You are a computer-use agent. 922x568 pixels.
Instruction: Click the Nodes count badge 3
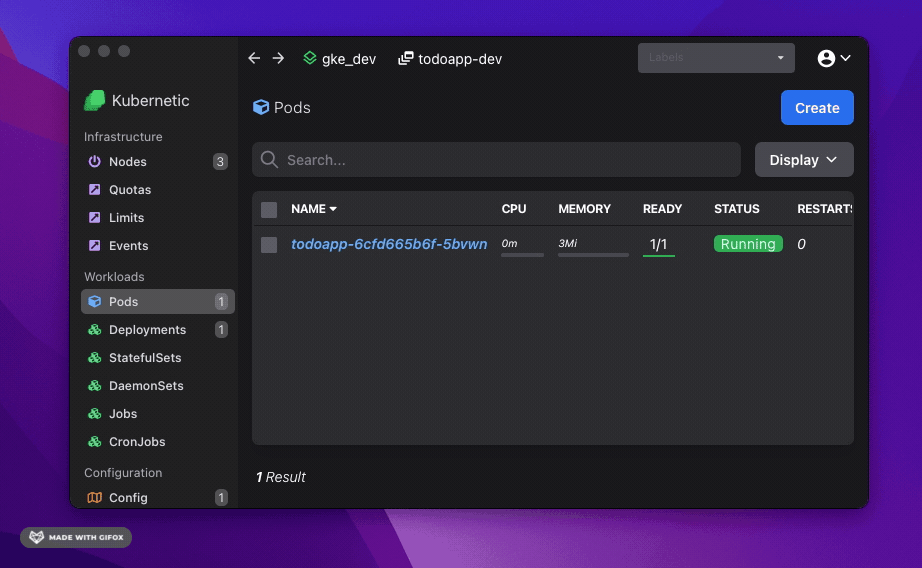pos(220,161)
